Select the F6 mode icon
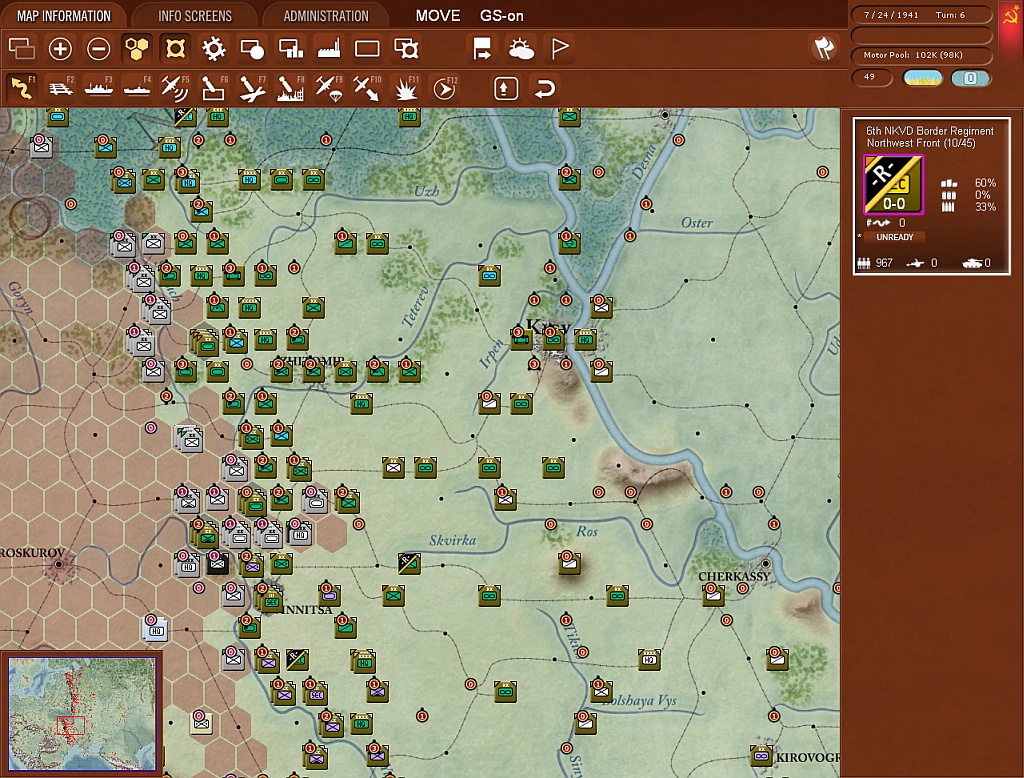Screen dimensions: 1024x778 click(x=214, y=88)
